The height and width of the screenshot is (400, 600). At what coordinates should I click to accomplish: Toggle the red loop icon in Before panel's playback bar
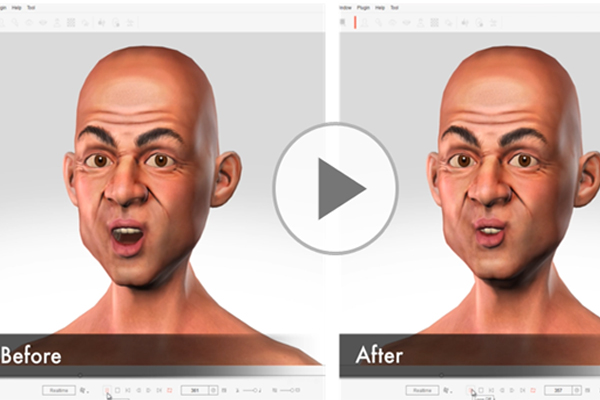(169, 390)
